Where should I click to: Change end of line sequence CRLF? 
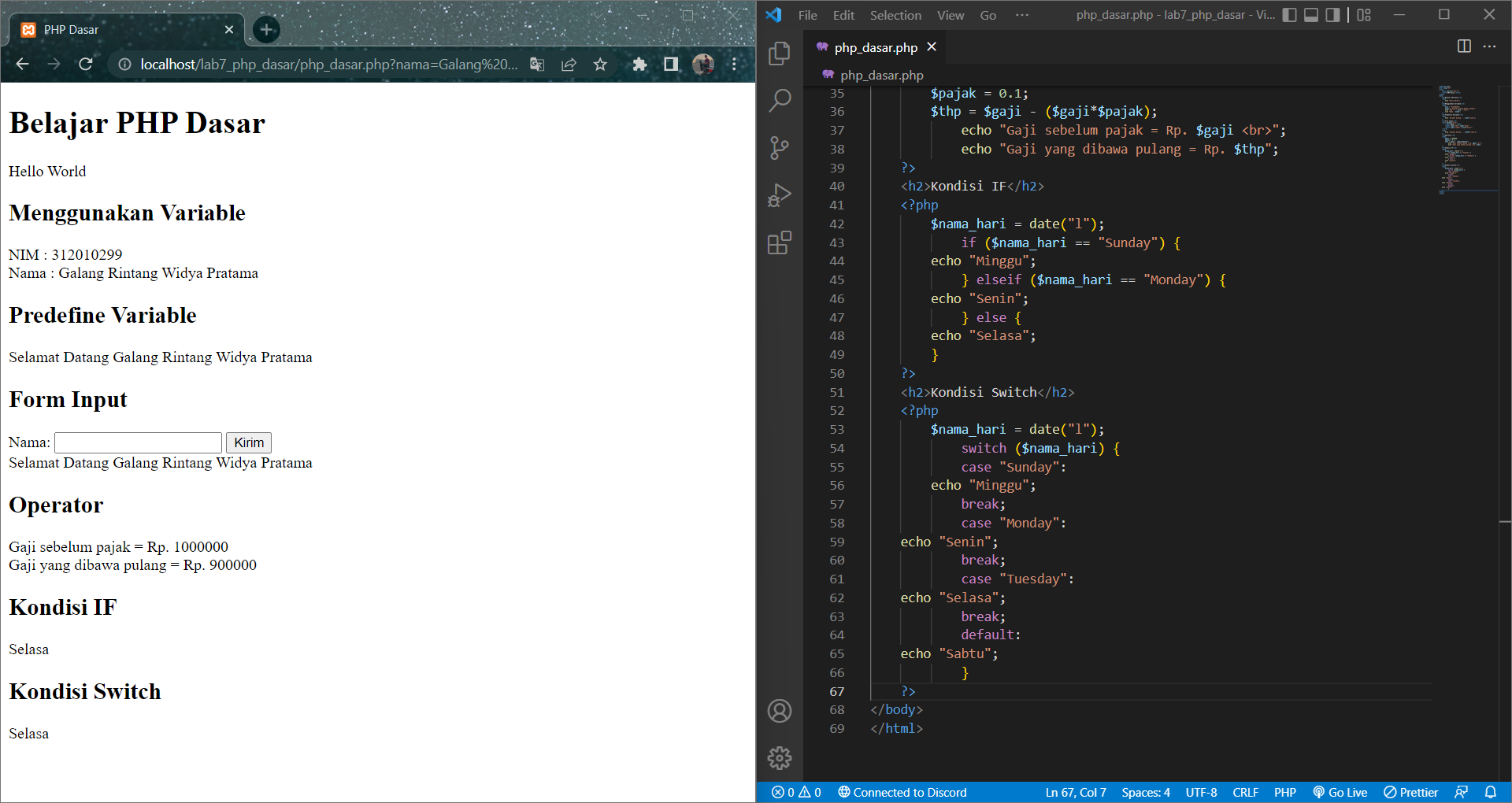pos(1245,792)
